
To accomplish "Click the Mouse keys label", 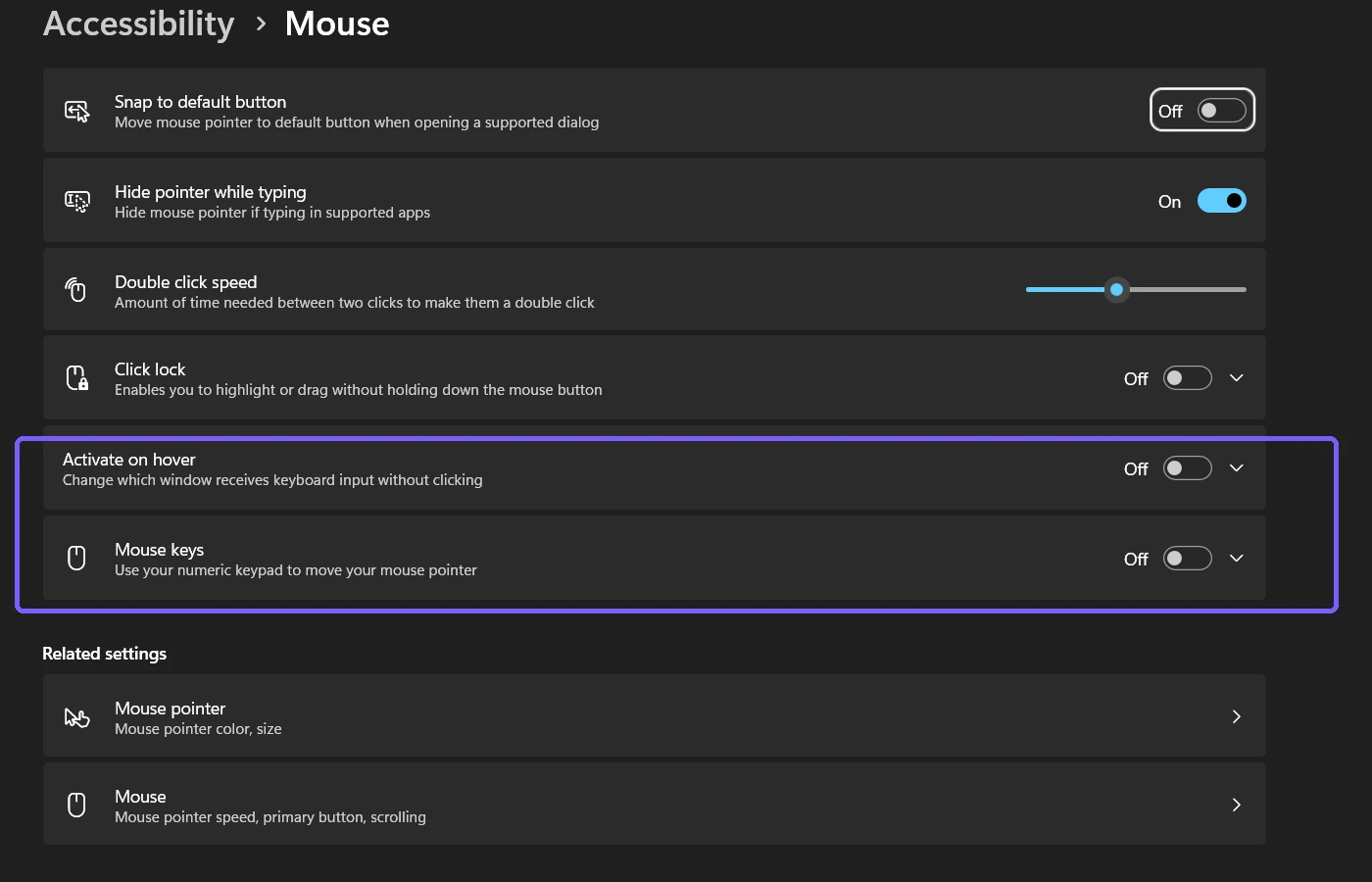I will click(160, 550).
